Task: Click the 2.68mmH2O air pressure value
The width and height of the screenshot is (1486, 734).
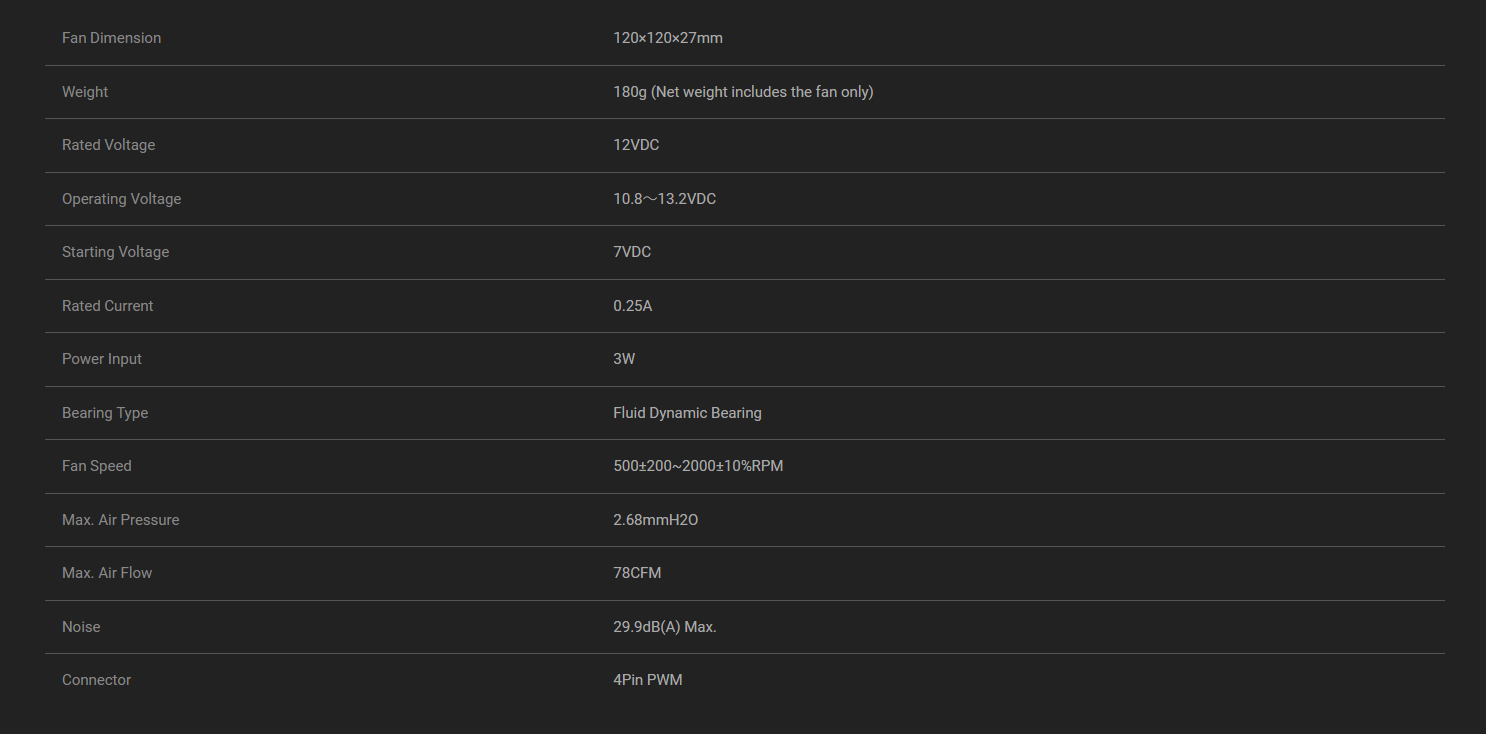Action: (x=655, y=520)
